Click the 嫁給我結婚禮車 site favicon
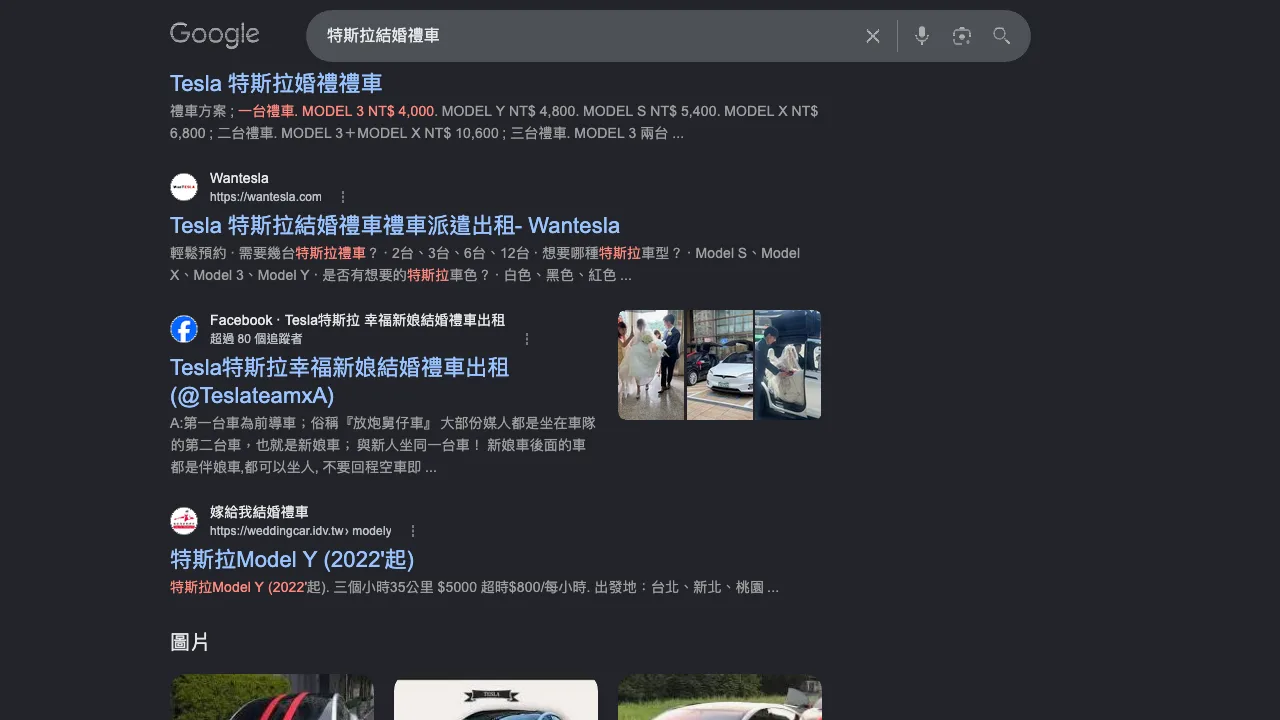1280x720 pixels. point(184,521)
